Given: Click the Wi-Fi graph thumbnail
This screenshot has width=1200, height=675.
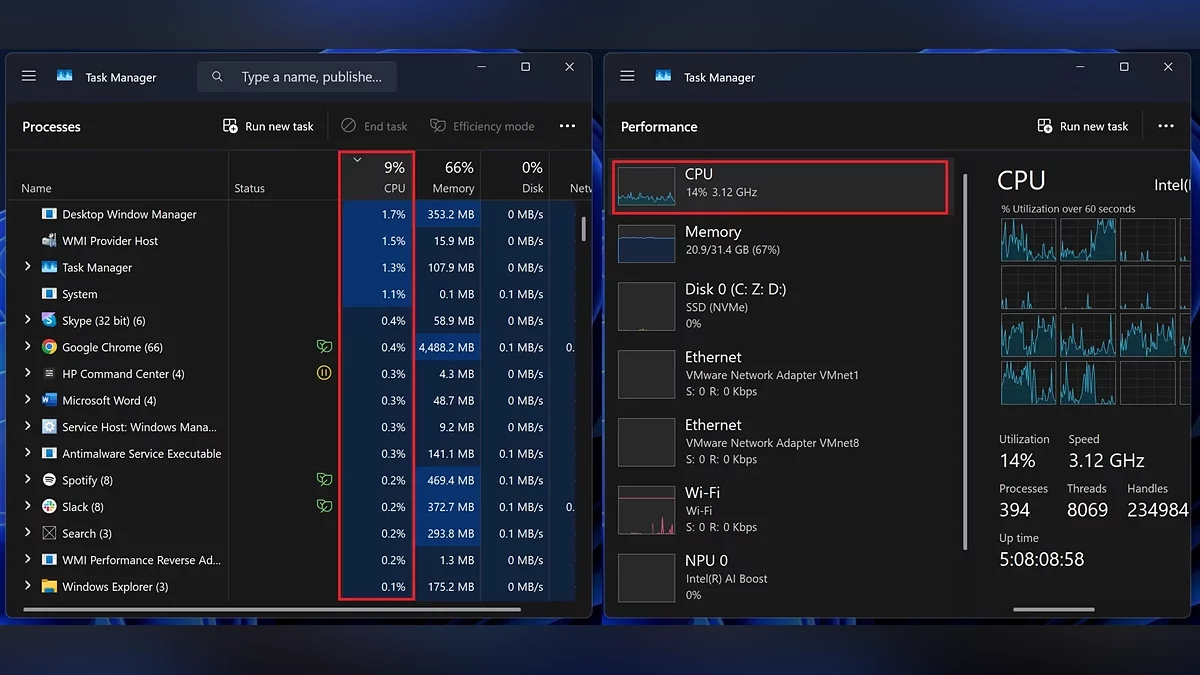Looking at the screenshot, I should point(646,510).
